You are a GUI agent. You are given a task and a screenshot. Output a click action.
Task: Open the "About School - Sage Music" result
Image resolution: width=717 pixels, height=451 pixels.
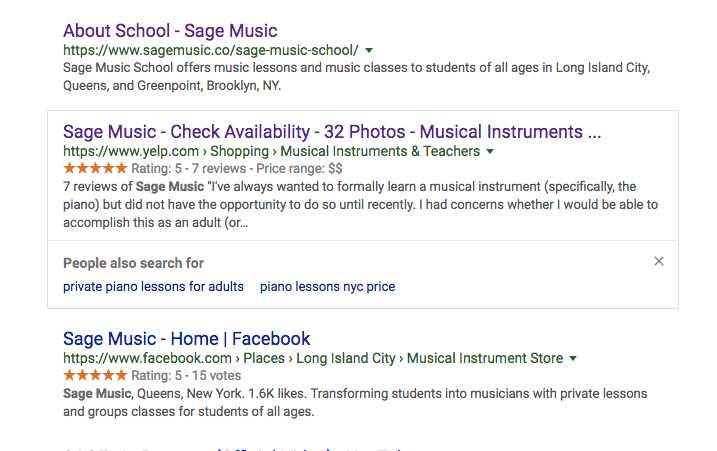point(170,31)
